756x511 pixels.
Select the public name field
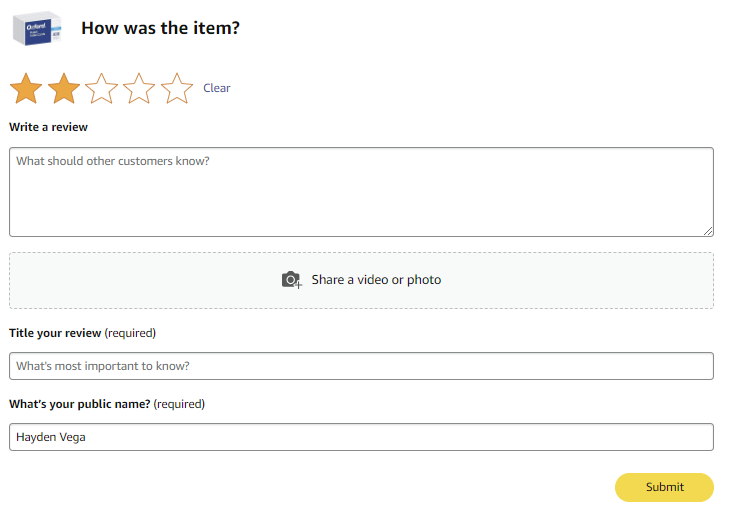coord(361,437)
